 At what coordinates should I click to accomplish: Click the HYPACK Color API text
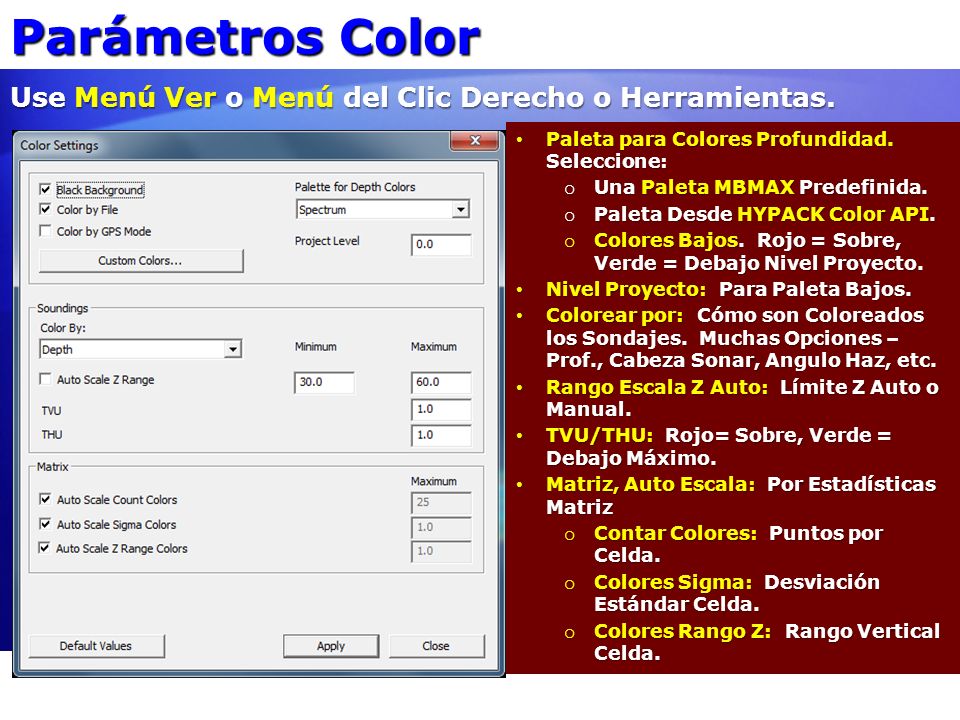tap(833, 214)
